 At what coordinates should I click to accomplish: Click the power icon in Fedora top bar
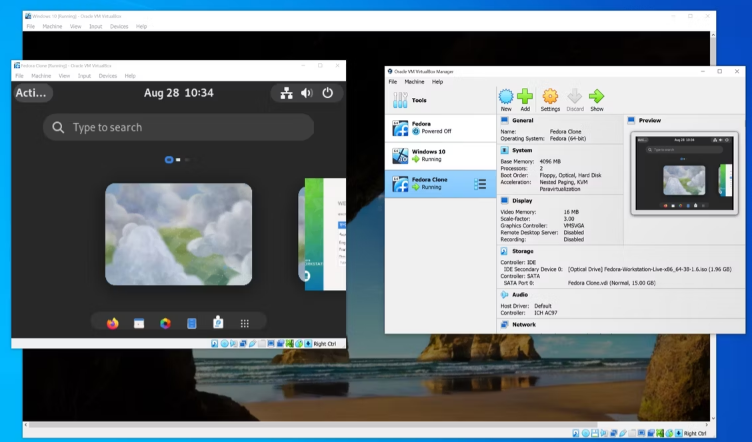pos(328,93)
